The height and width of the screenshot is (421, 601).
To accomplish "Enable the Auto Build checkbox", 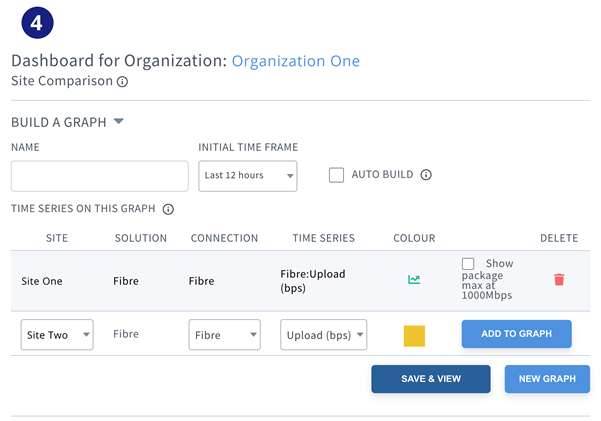I will (x=336, y=175).
